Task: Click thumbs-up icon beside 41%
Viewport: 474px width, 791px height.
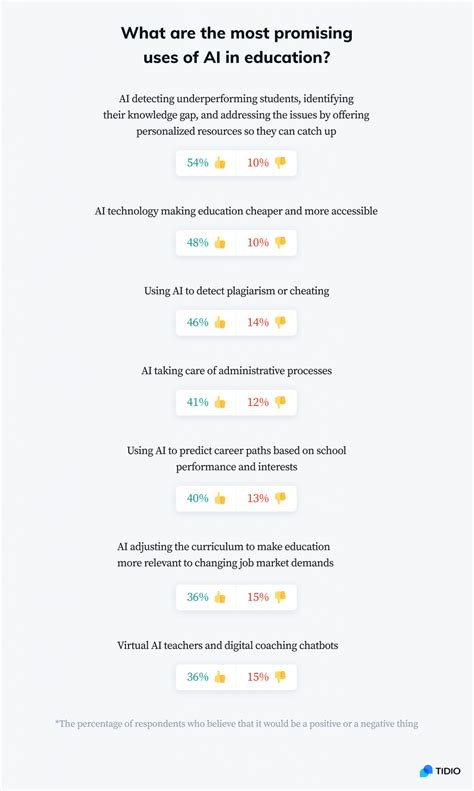Action: click(x=220, y=403)
